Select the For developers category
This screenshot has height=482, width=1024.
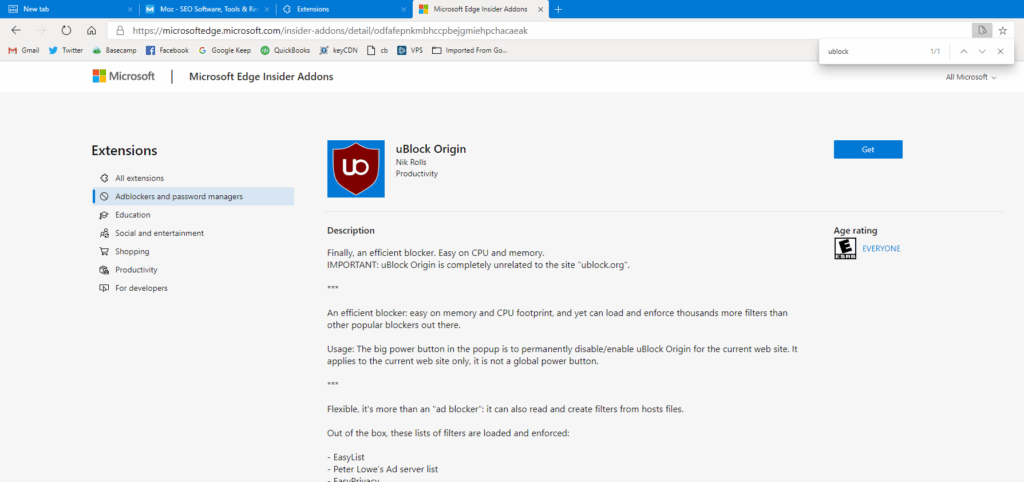[141, 287]
